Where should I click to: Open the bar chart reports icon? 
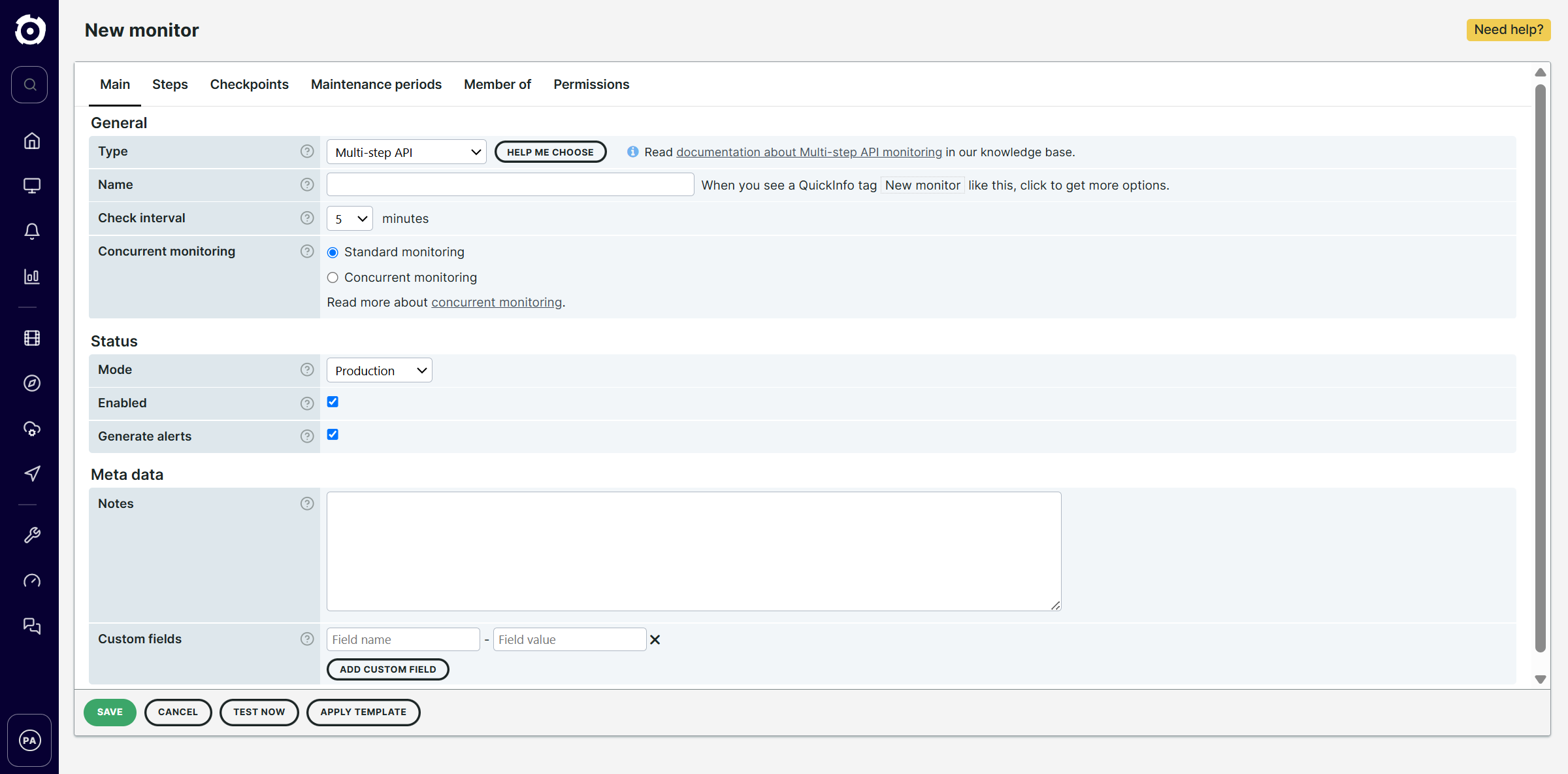point(31,277)
